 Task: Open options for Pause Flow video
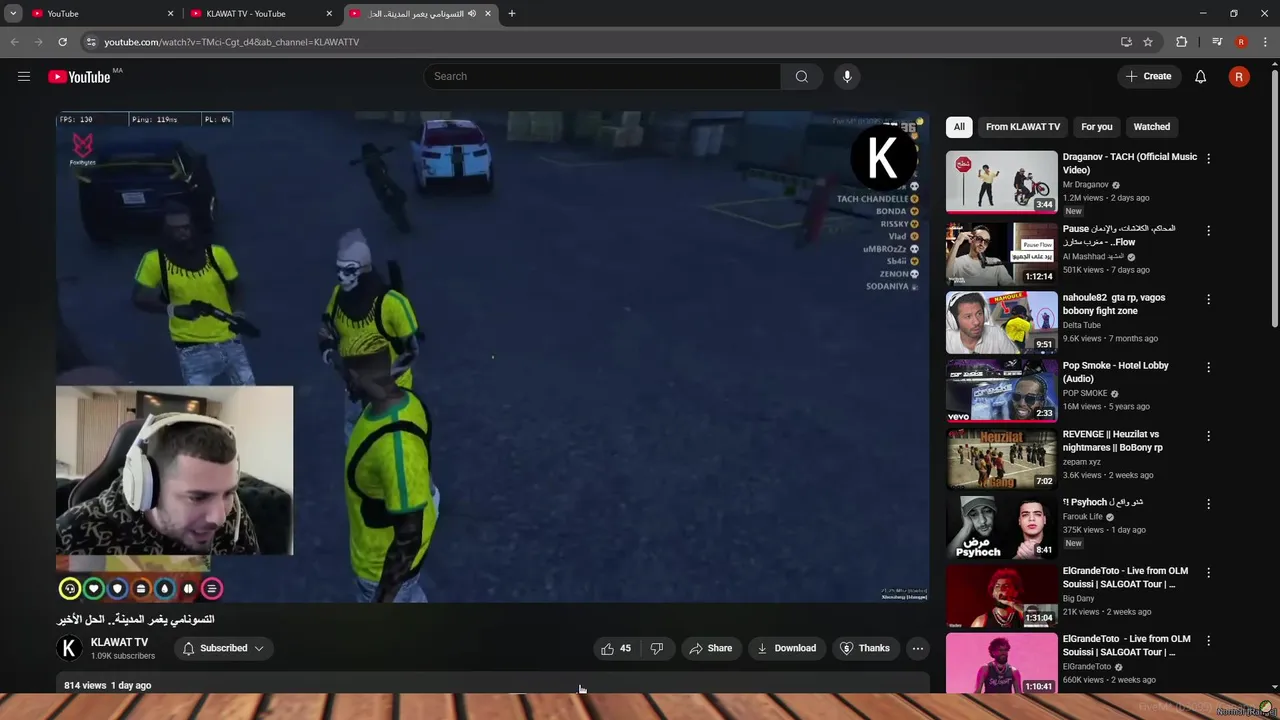[1208, 230]
